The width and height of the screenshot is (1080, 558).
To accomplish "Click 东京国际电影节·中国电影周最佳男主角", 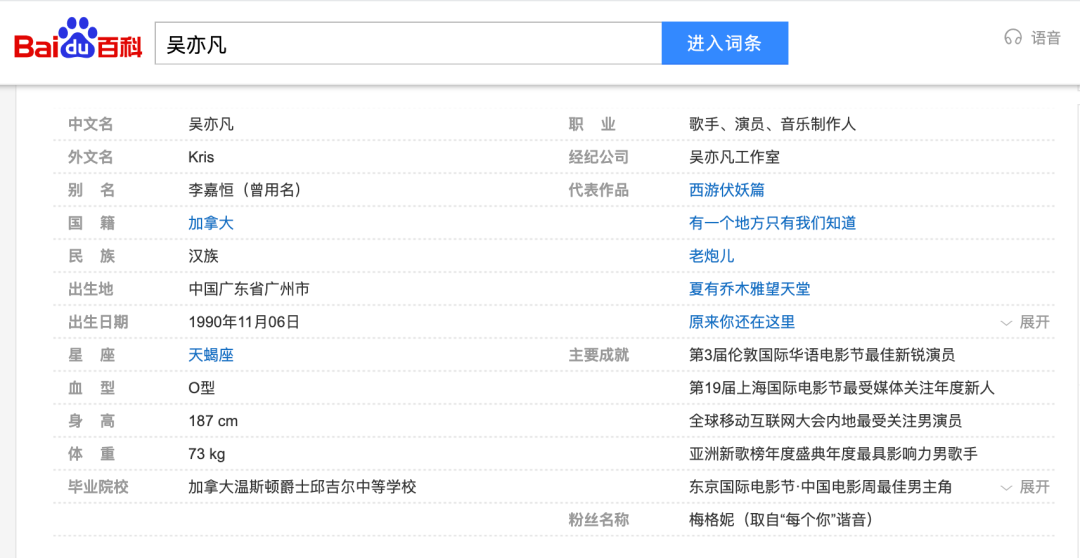I will click(820, 487).
